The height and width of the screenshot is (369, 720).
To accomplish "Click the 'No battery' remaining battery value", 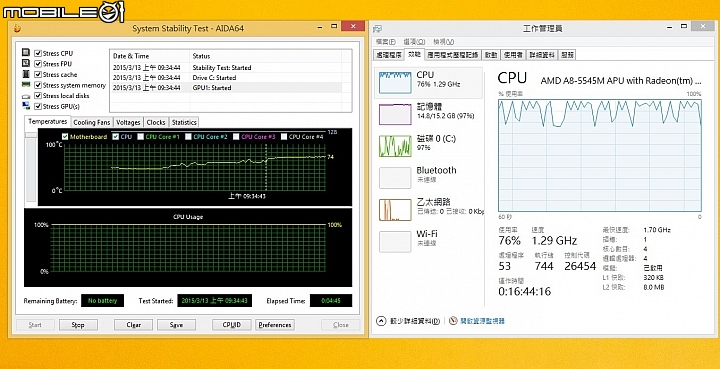I will click(x=102, y=301).
